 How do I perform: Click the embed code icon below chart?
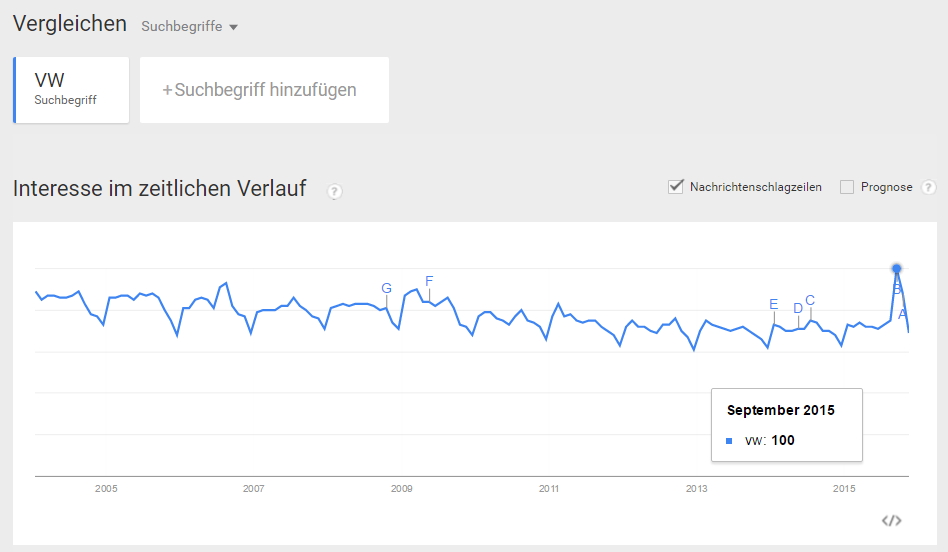[x=891, y=521]
